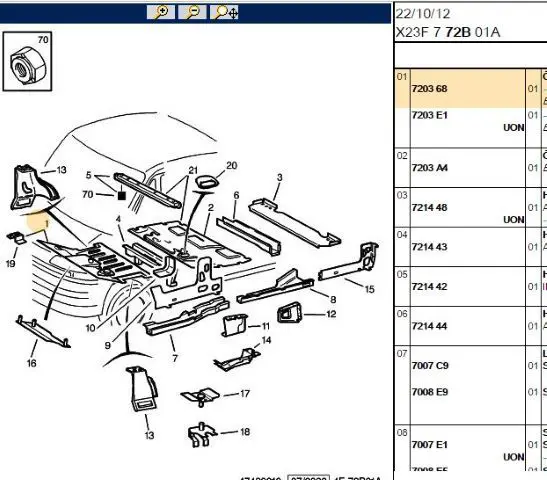The image size is (547, 480).
Task: Click the highlighted callout 1 in diagram
Action: [47, 224]
